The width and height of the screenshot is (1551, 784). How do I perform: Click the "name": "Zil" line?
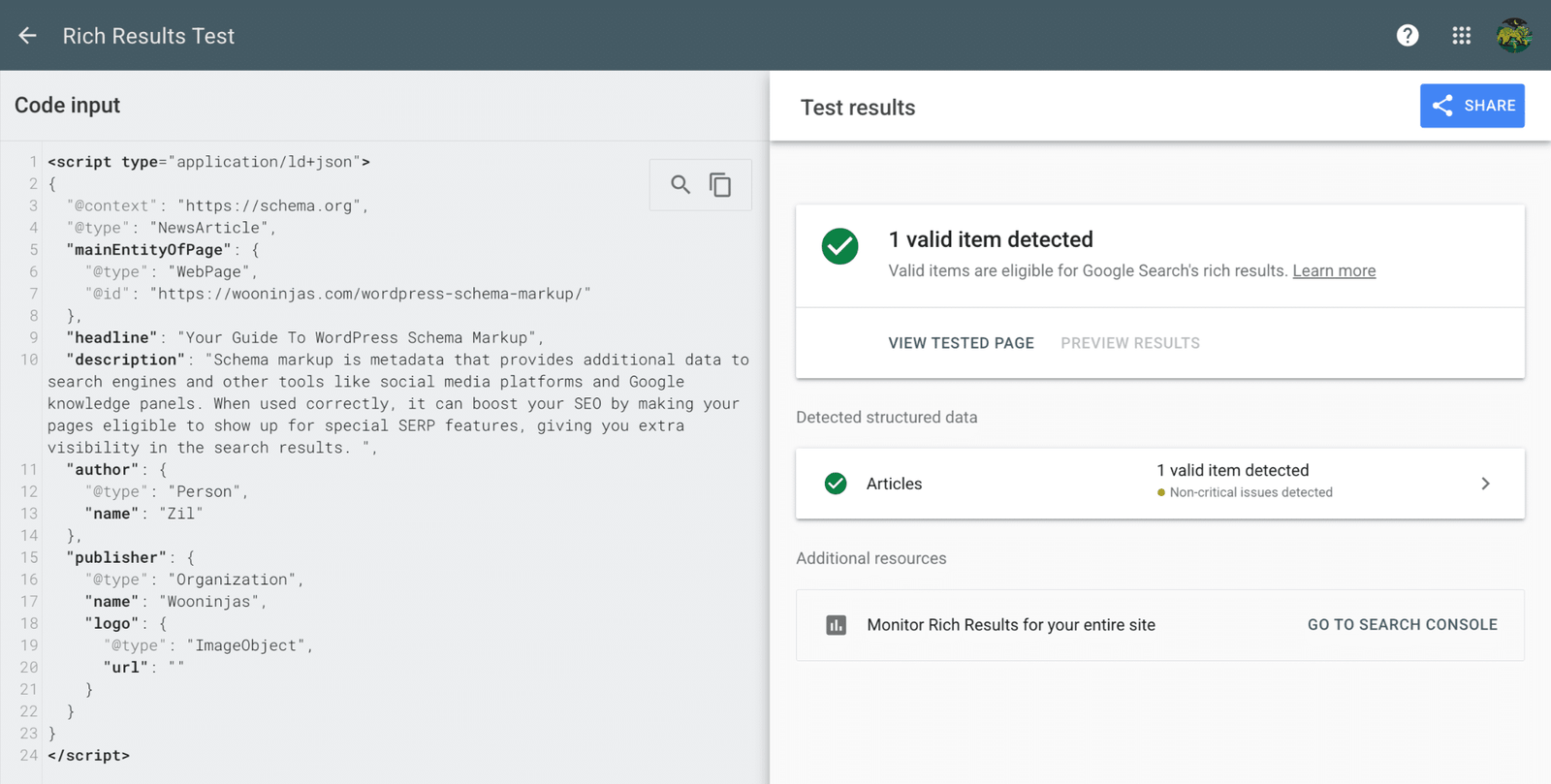(144, 514)
